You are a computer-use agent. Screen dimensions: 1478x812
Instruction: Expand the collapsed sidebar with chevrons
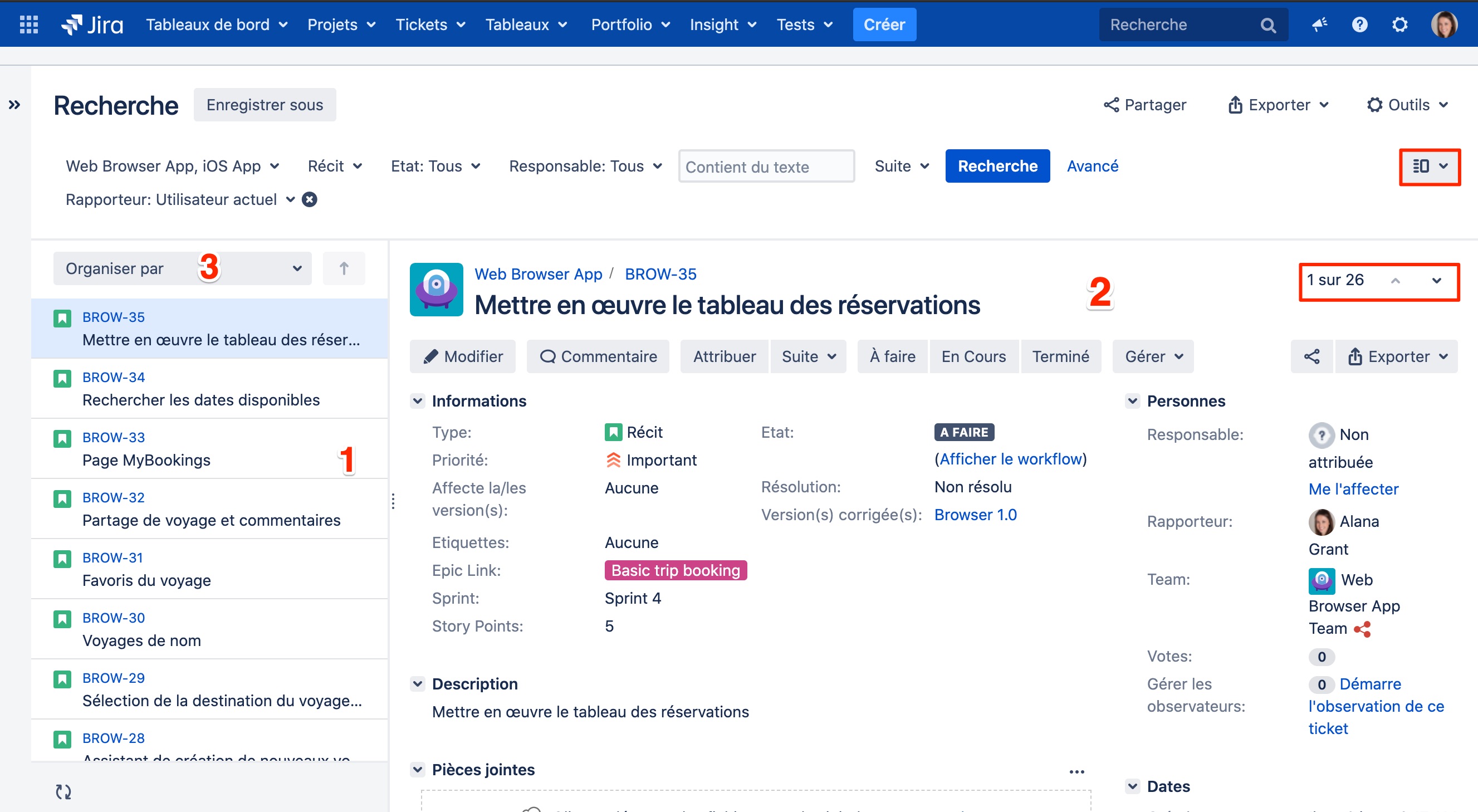14,105
